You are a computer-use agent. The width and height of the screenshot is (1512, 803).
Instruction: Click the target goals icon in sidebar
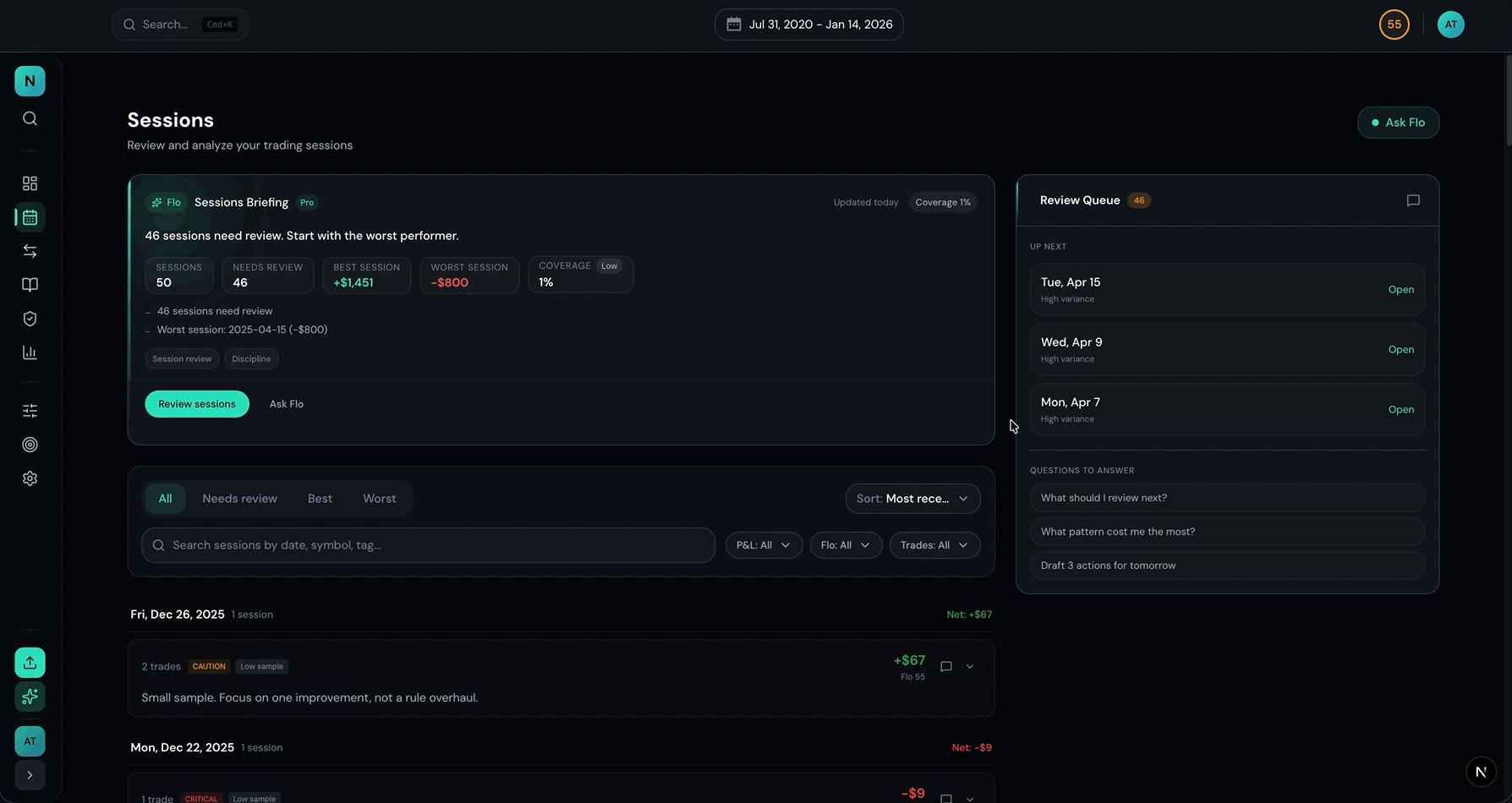click(x=30, y=445)
